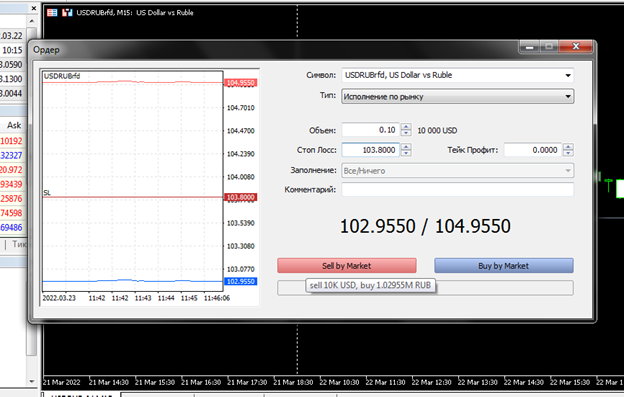Increase the Тейк Профит value with up arrow
This screenshot has height=397, width=624.
pos(568,147)
